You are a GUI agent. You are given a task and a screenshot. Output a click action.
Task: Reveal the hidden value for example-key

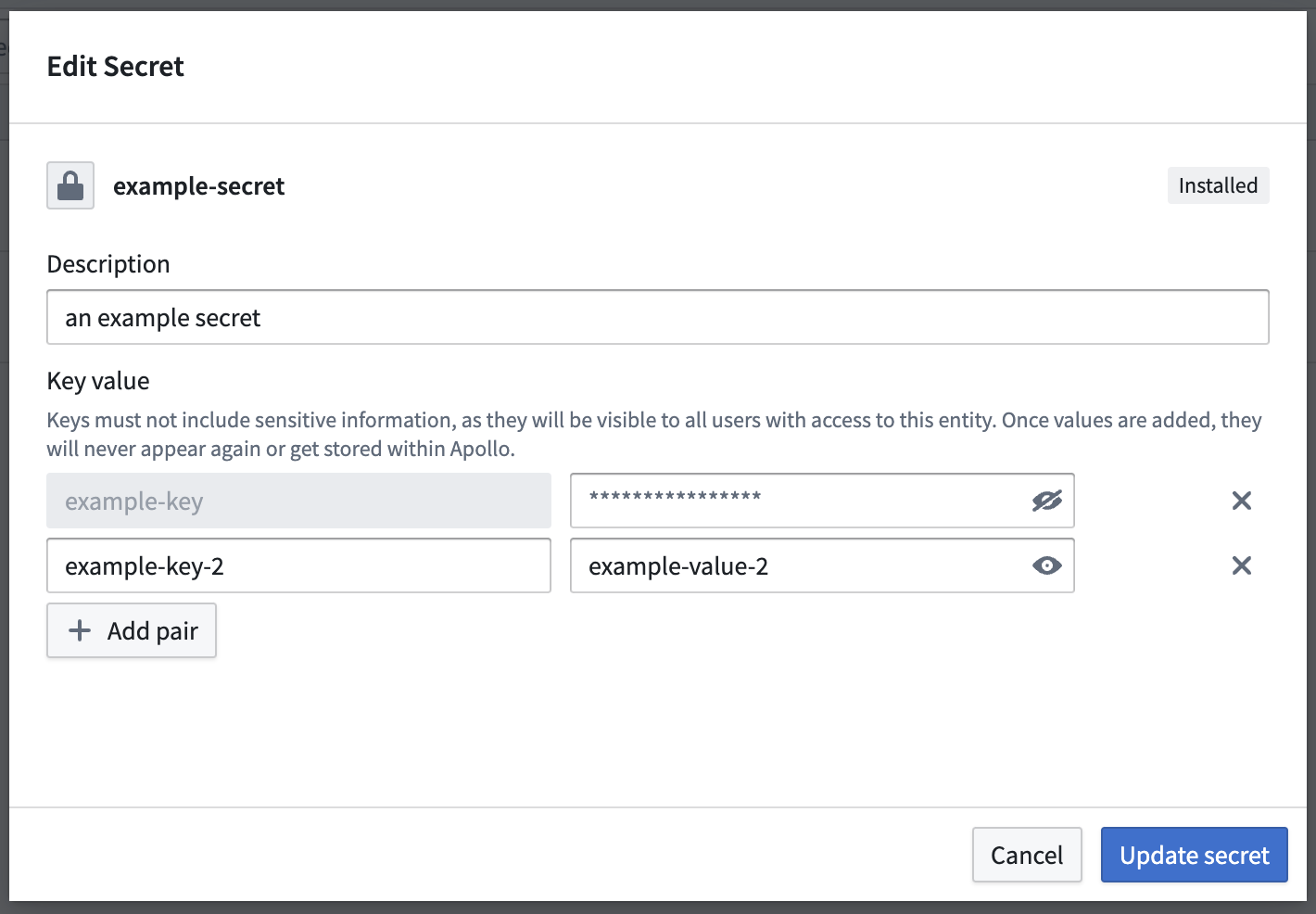[x=1047, y=501]
